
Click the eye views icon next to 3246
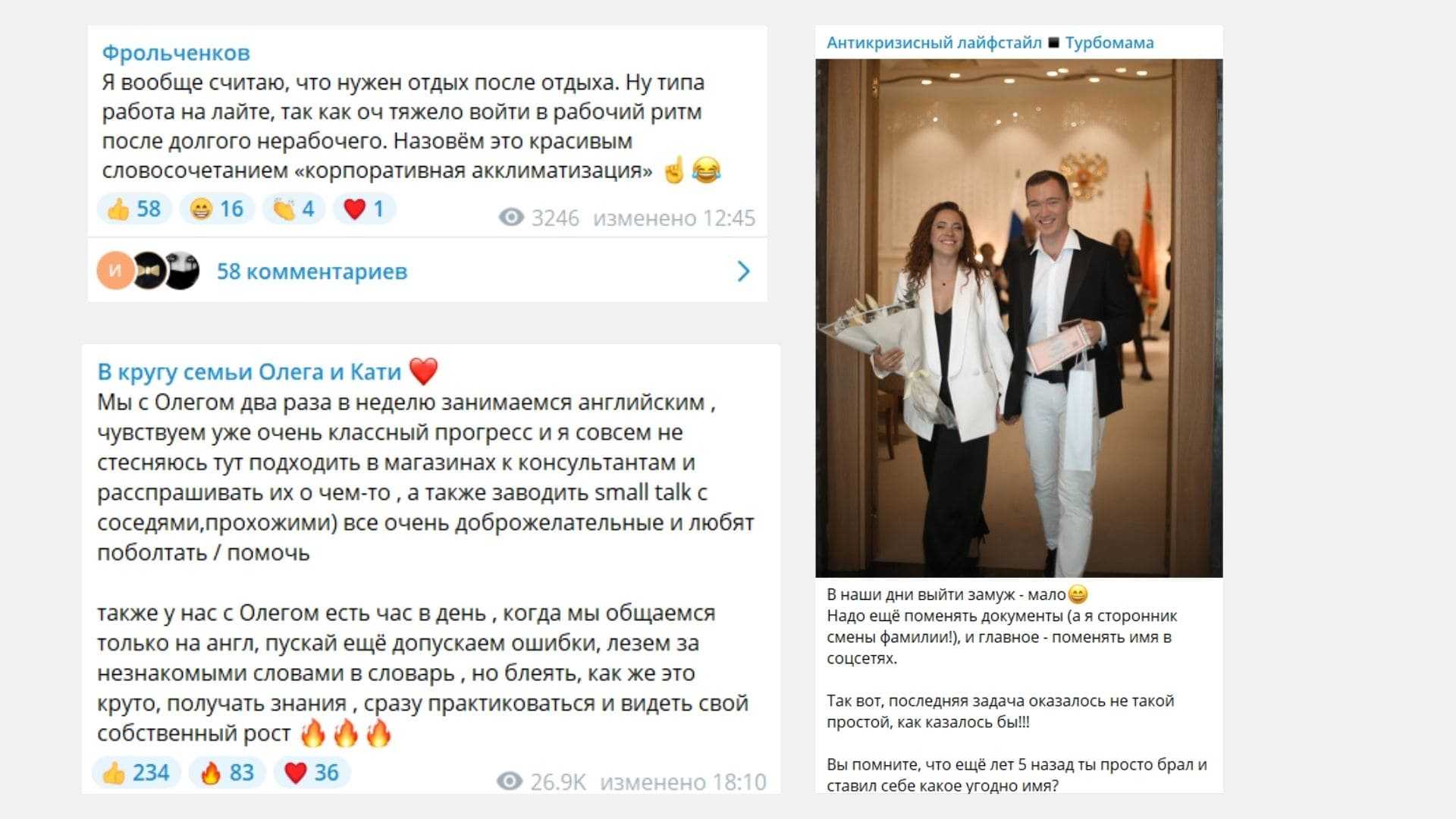(x=511, y=218)
